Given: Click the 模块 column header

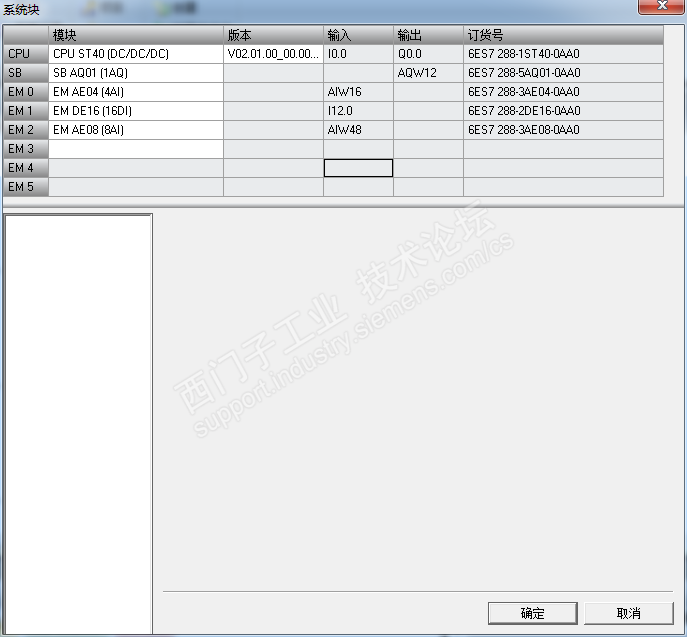Looking at the screenshot, I should tap(136, 35).
